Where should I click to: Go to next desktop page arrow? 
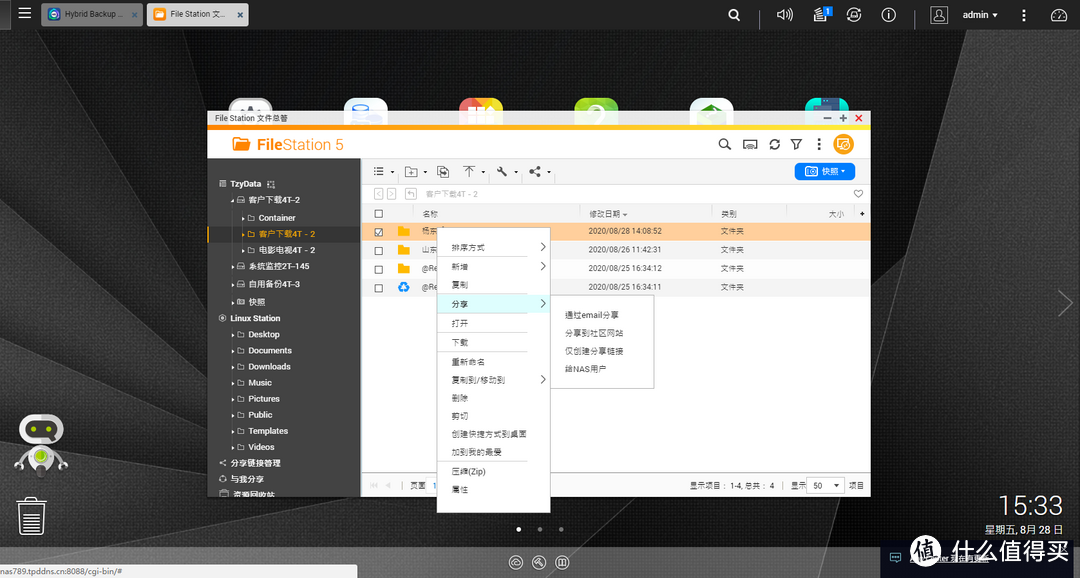[1065, 304]
